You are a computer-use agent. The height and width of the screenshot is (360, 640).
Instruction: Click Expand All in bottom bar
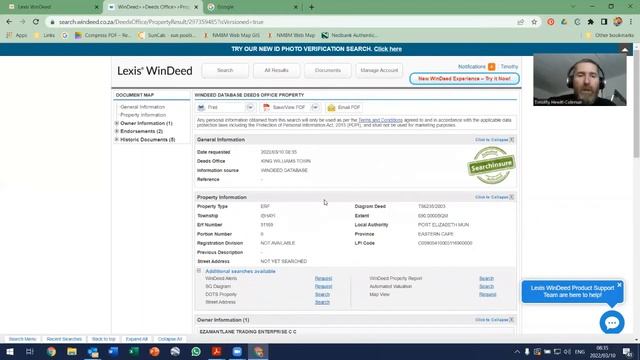[x=137, y=339]
